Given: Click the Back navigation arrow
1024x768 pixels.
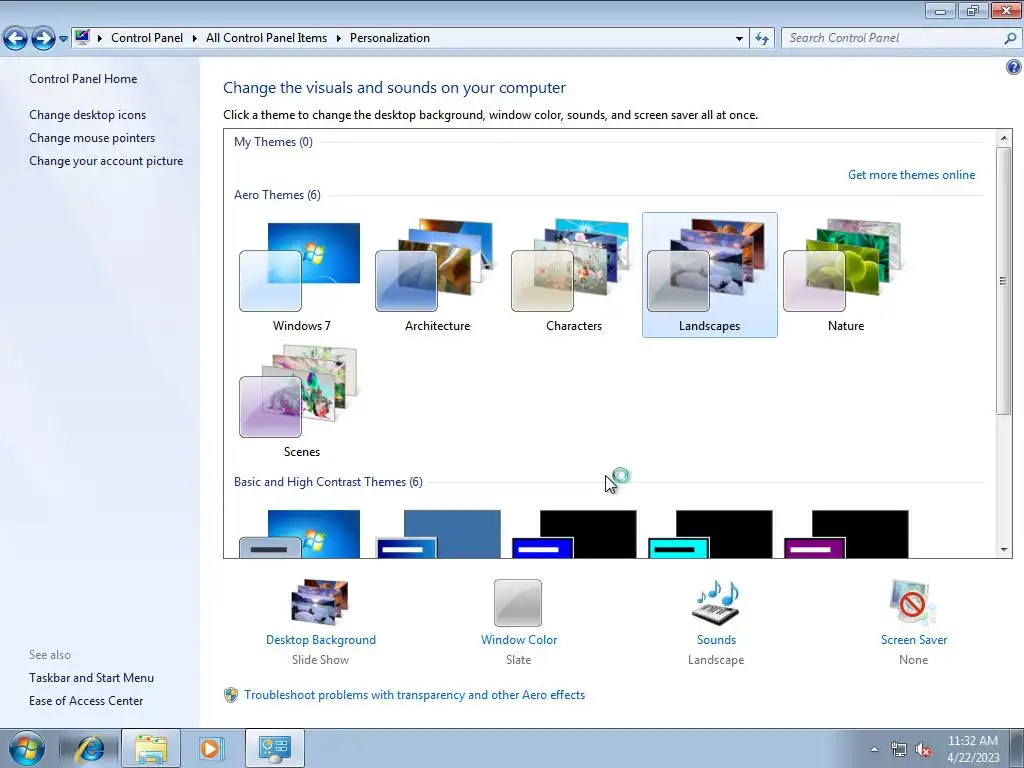Looking at the screenshot, I should click(15, 39).
